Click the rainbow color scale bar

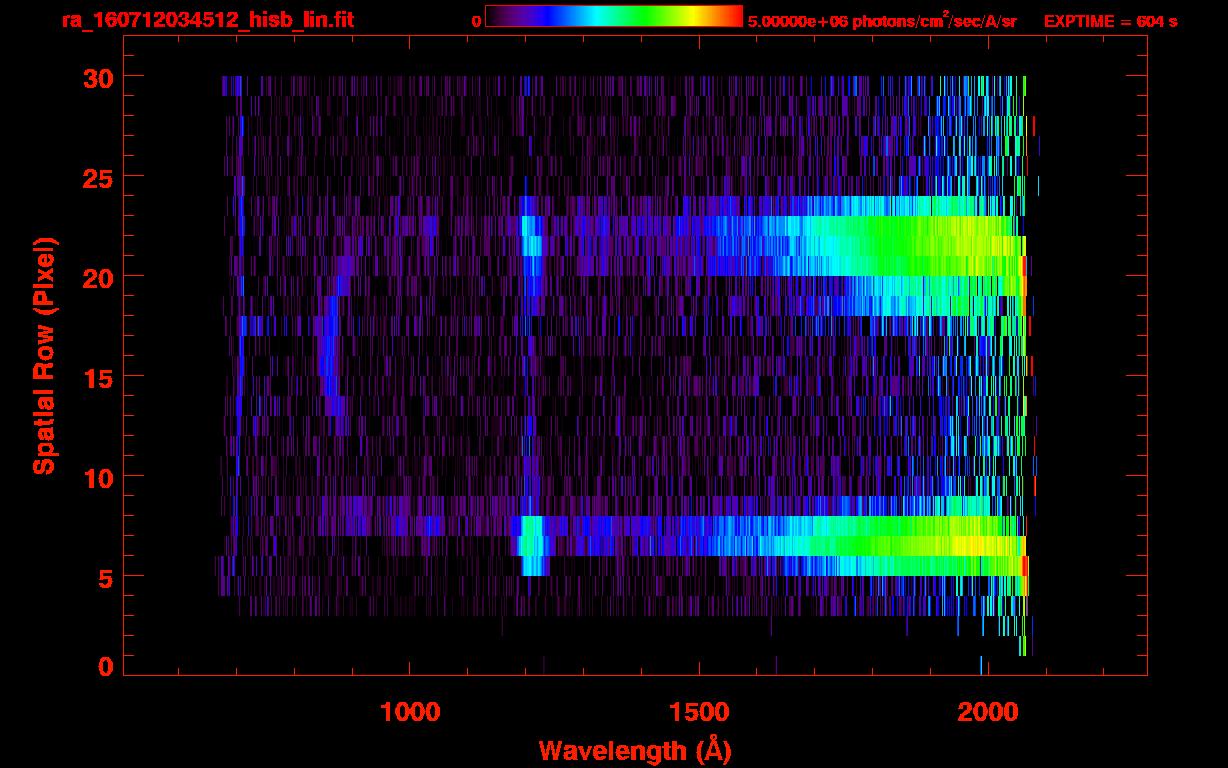tap(614, 17)
